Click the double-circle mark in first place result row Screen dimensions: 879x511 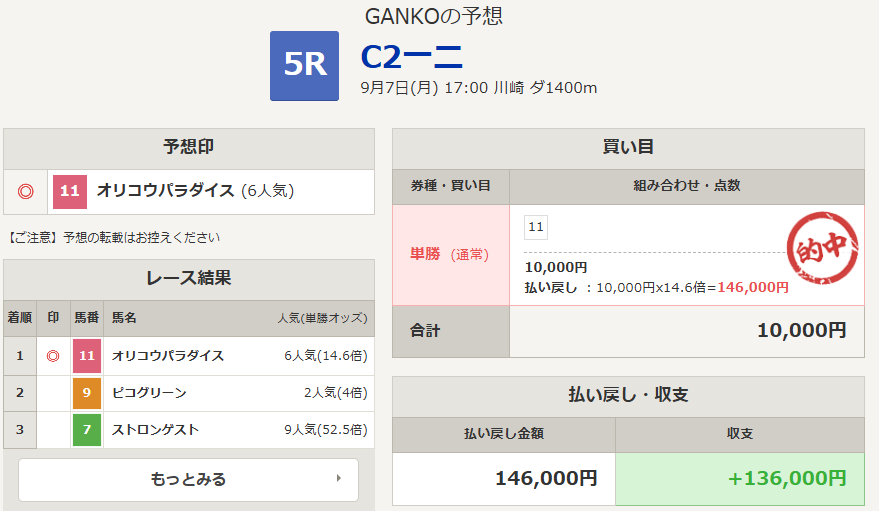(53, 356)
